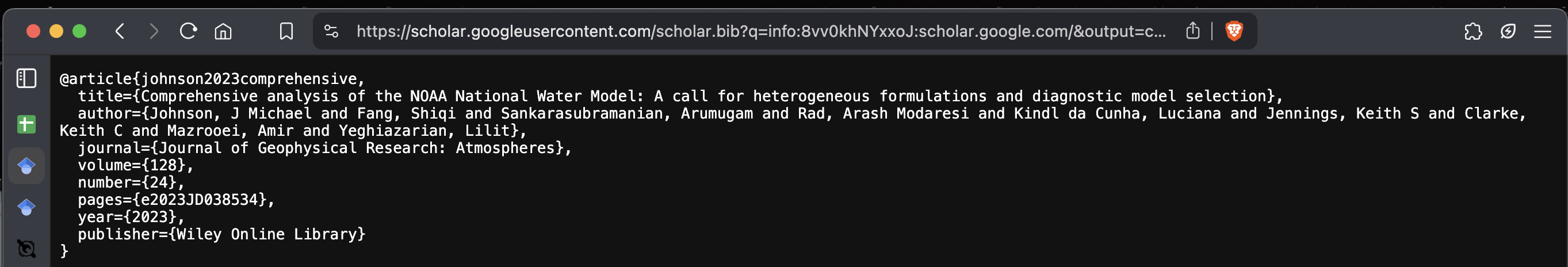
Task: Click the forward navigation arrow
Action: (x=154, y=31)
